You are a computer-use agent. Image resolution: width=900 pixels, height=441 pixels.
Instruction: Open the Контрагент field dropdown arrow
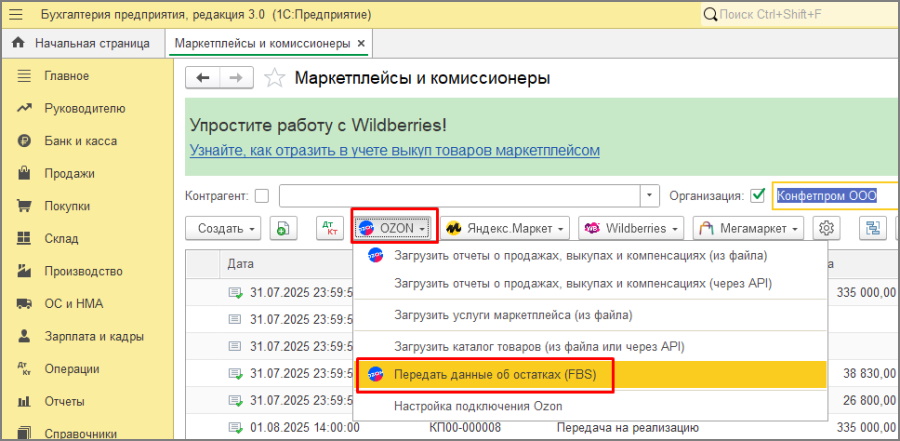(x=649, y=196)
